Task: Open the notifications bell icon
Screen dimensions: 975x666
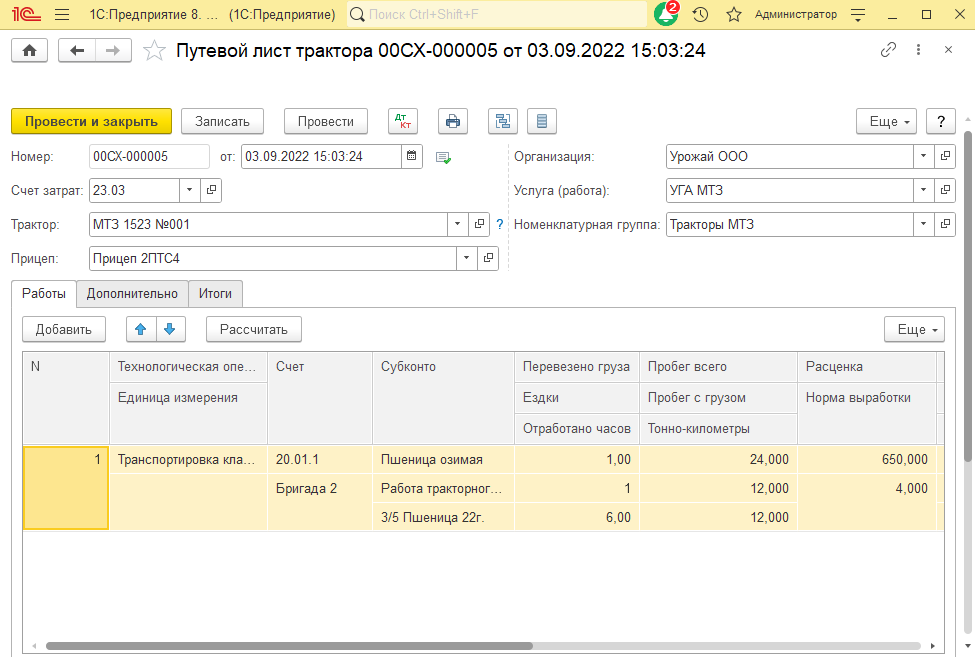Action: (x=665, y=15)
